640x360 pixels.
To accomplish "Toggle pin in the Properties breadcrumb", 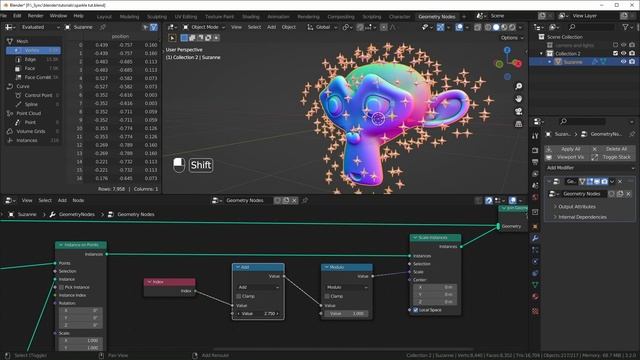I will [x=632, y=134].
